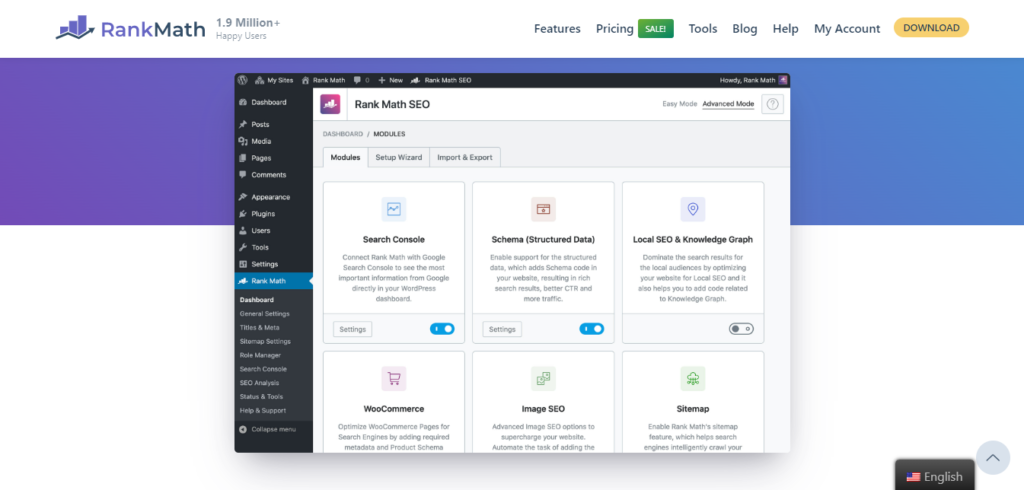Open My Account
The width and height of the screenshot is (1024, 490).
click(x=847, y=29)
